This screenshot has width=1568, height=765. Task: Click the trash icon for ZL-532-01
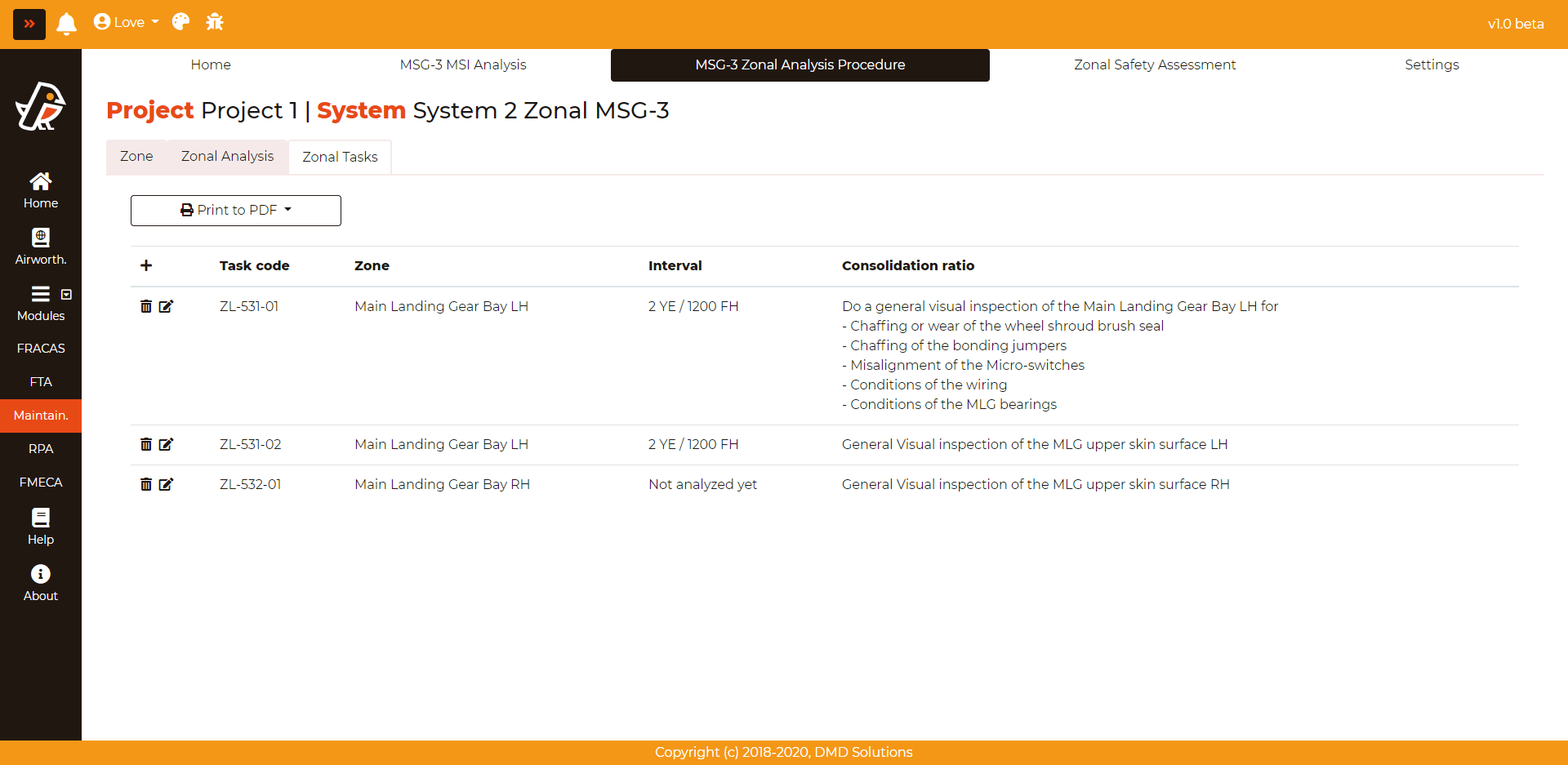(x=146, y=484)
